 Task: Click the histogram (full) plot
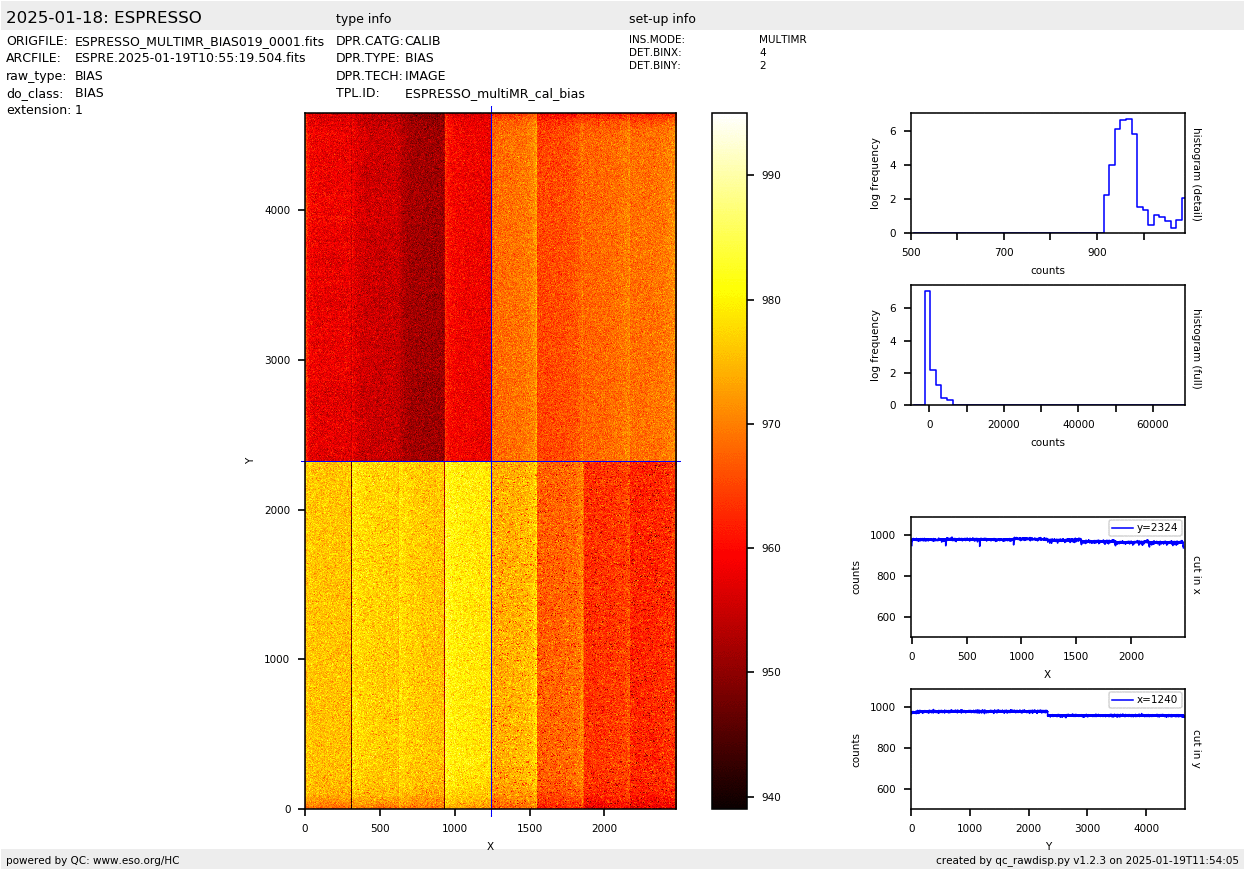1047,345
